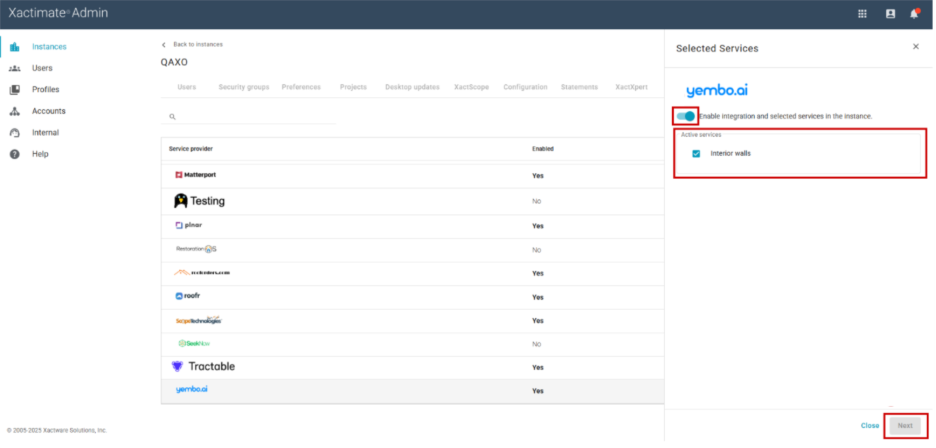This screenshot has height=448, width=936.
Task: Click the QAXO instance title
Action: [174, 62]
